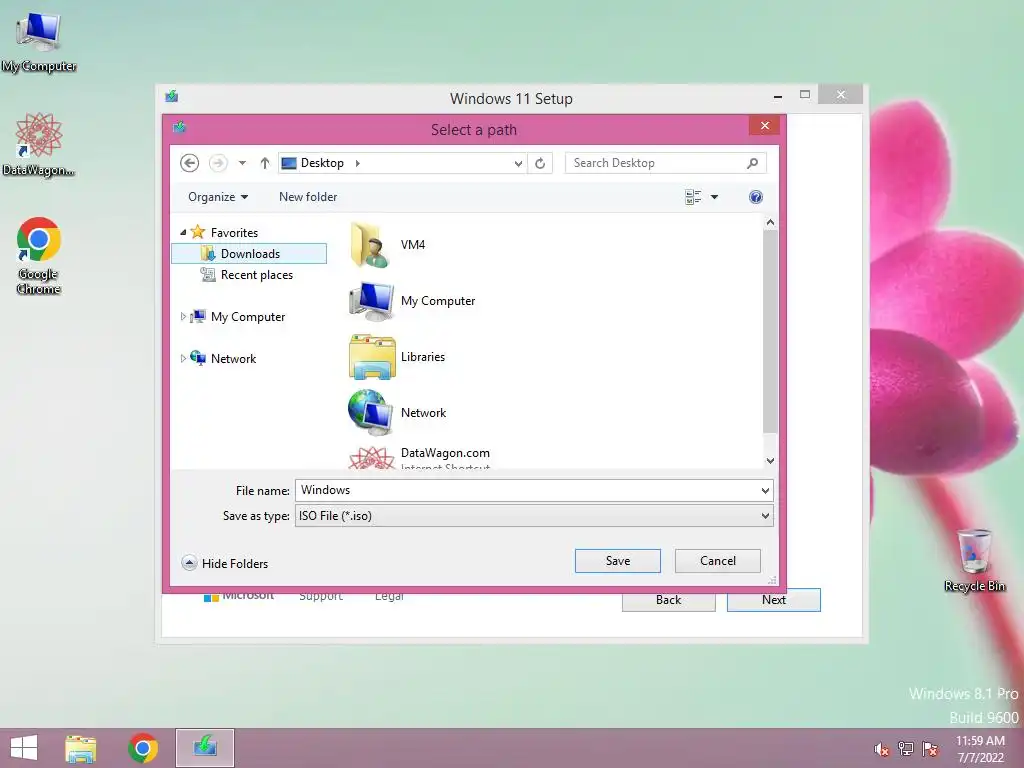The width and height of the screenshot is (1024, 768).
Task: Select Downloads in the navigation pane
Action: coord(249,253)
